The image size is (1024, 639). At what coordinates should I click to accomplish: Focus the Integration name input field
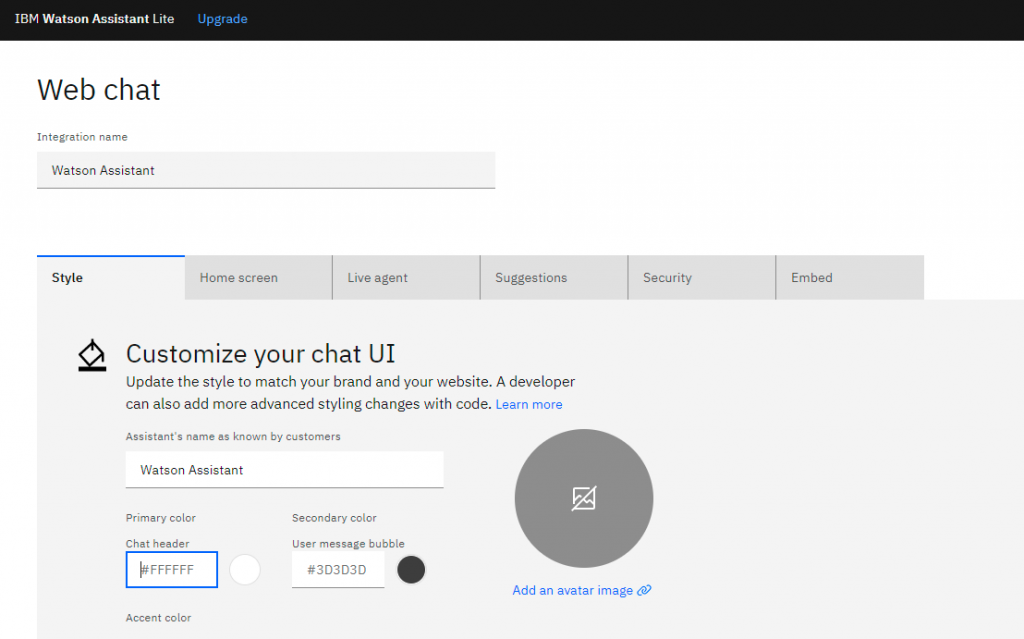pos(266,171)
